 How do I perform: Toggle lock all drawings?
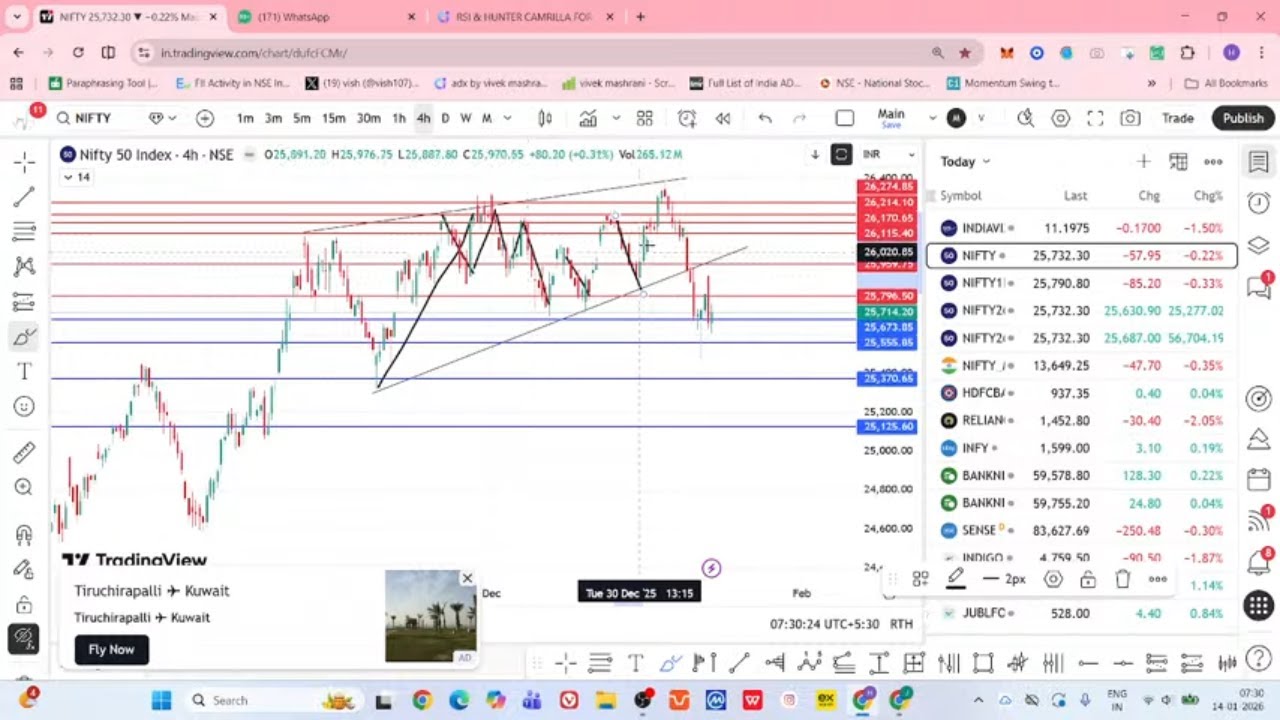pos(24,604)
